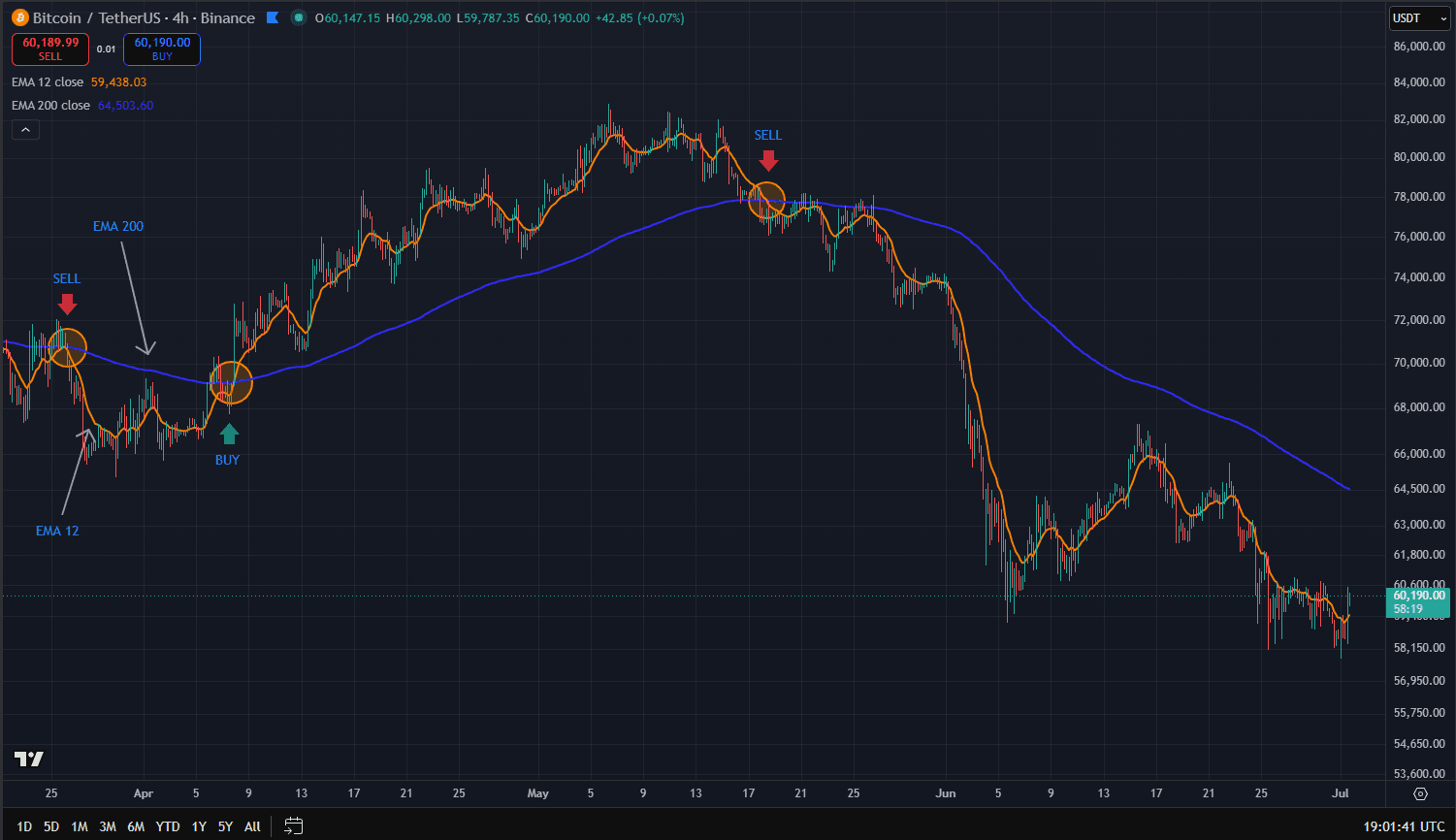Image resolution: width=1456 pixels, height=840 pixels.
Task: Click the EMA 200 value 64,503.60
Action: [125, 106]
